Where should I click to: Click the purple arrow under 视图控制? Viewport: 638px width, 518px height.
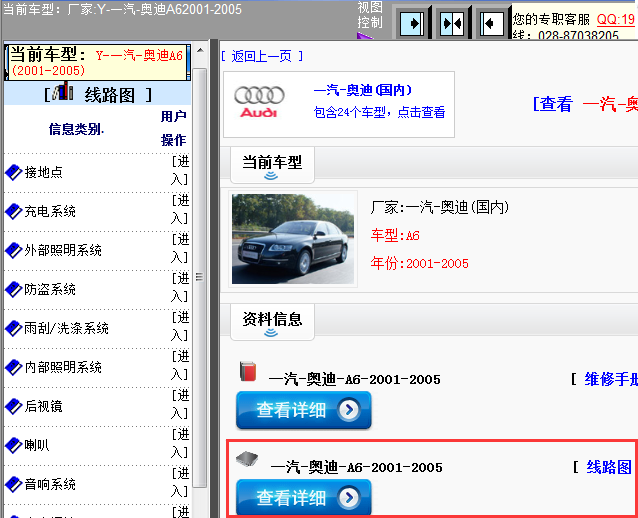tap(365, 36)
